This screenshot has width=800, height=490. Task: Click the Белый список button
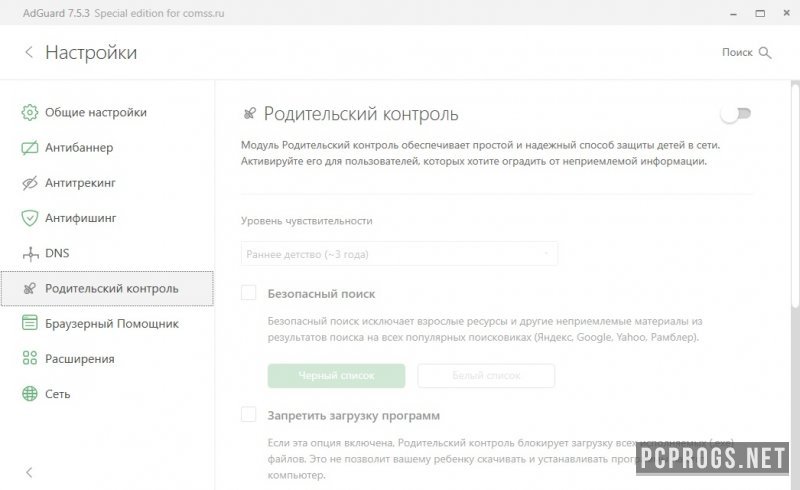coord(486,376)
